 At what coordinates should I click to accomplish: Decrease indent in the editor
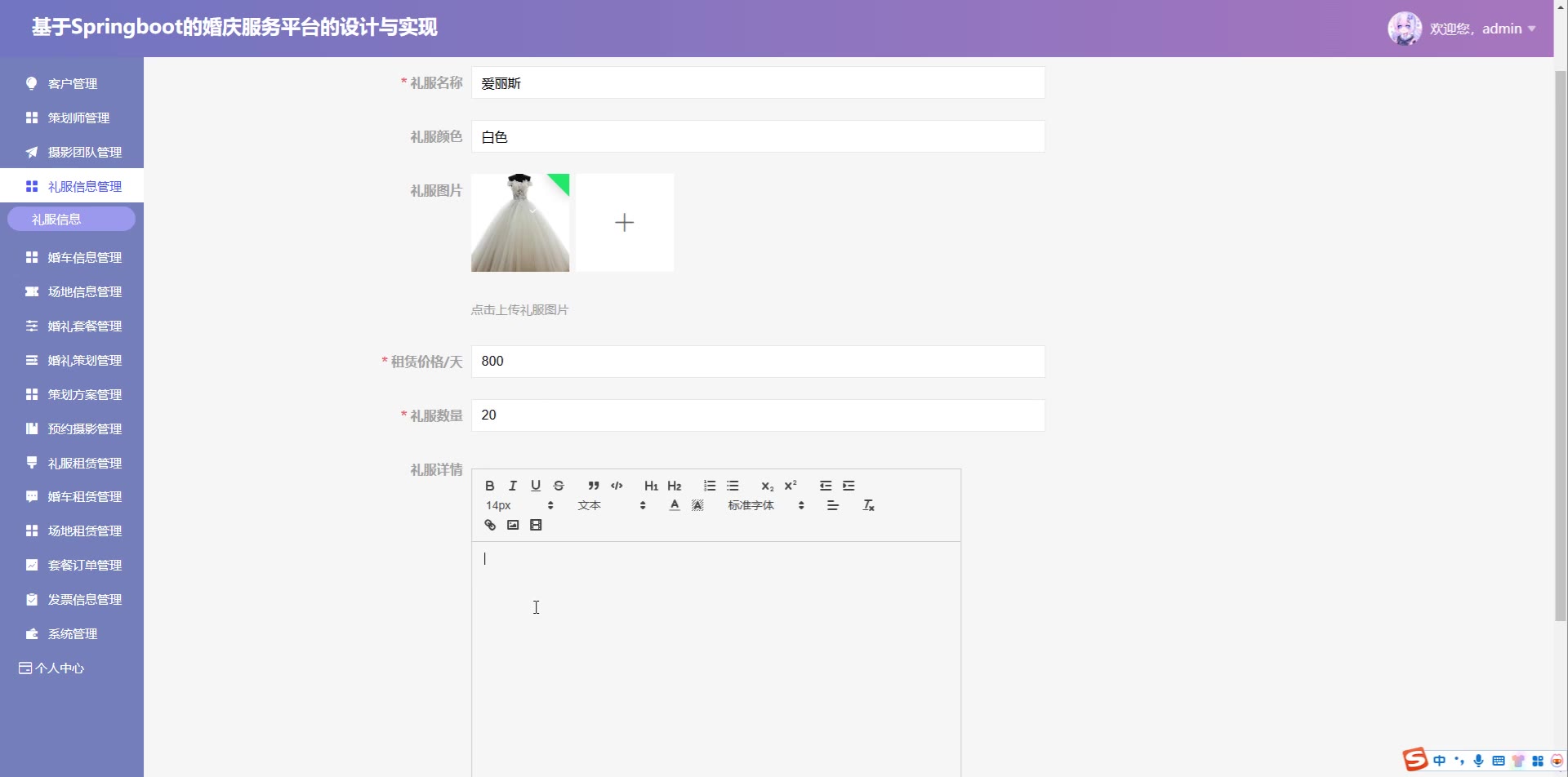tap(826, 486)
